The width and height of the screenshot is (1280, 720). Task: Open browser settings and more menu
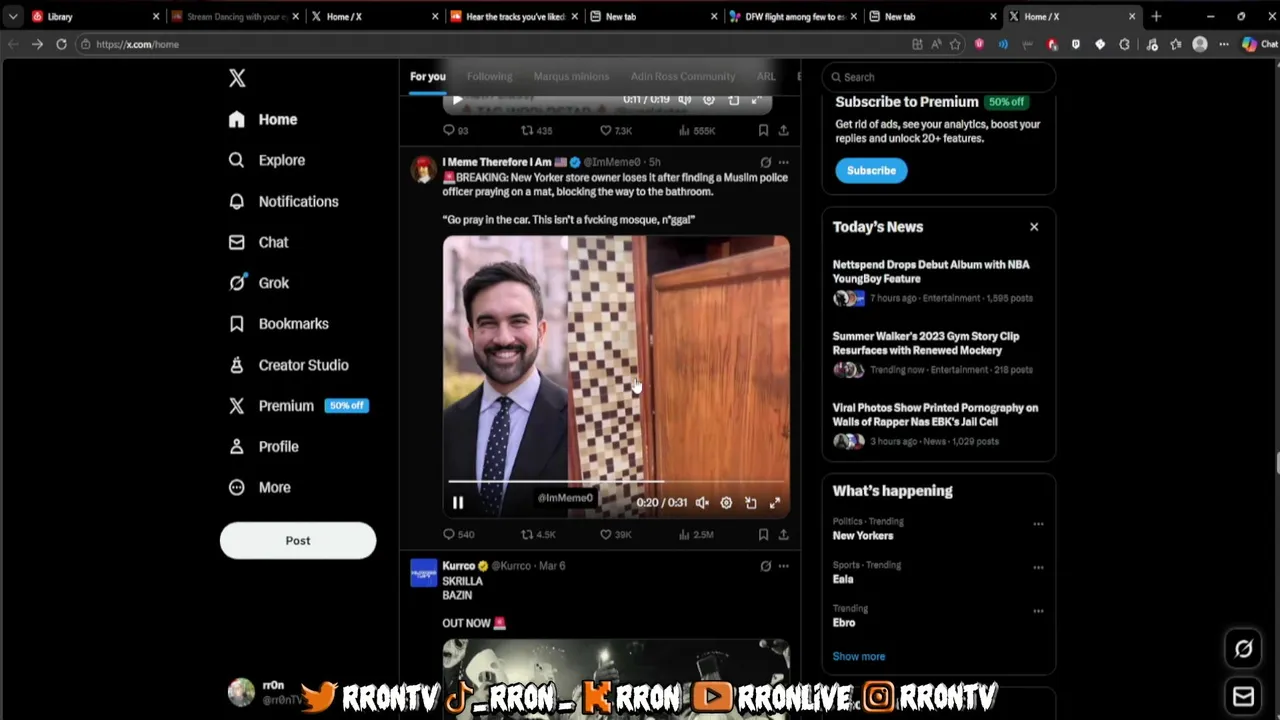(x=1224, y=44)
